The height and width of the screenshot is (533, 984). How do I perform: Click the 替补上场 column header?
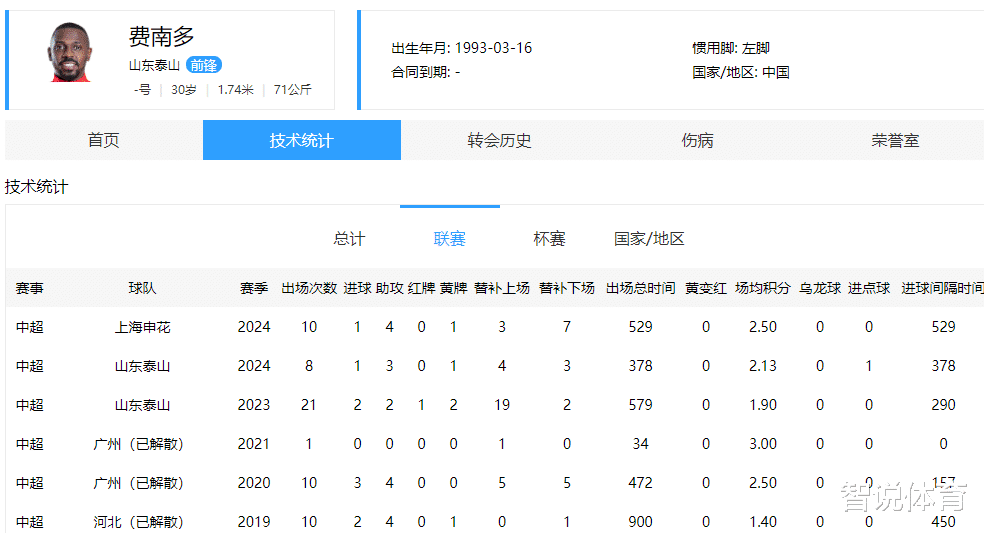[x=502, y=288]
